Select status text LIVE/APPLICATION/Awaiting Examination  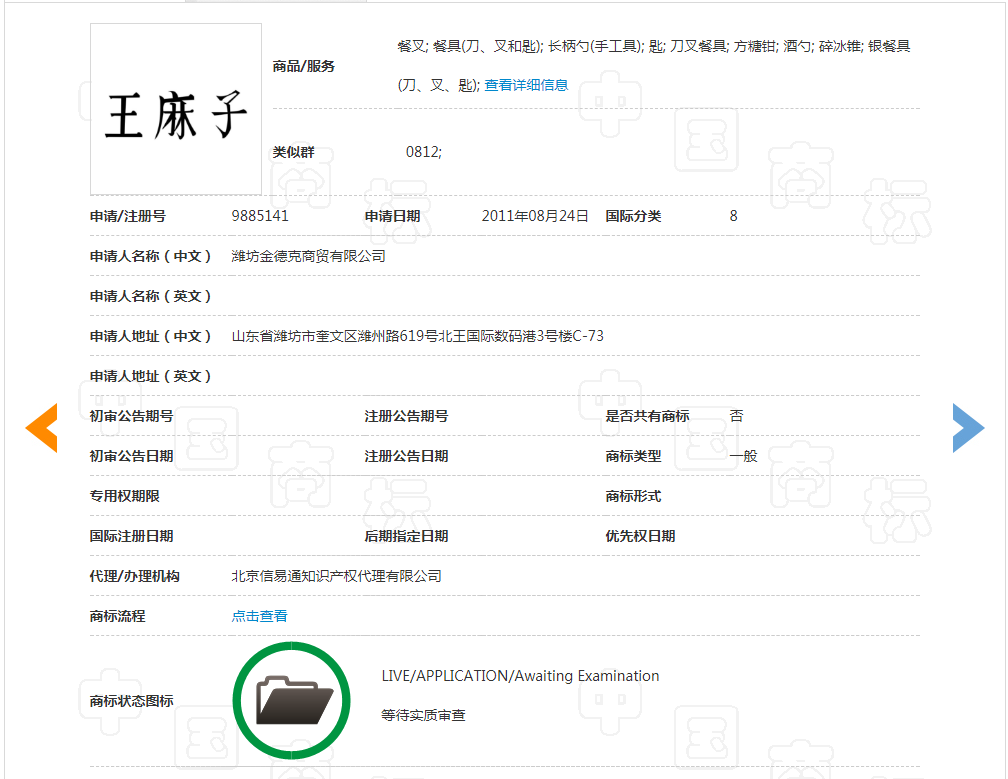(520, 676)
